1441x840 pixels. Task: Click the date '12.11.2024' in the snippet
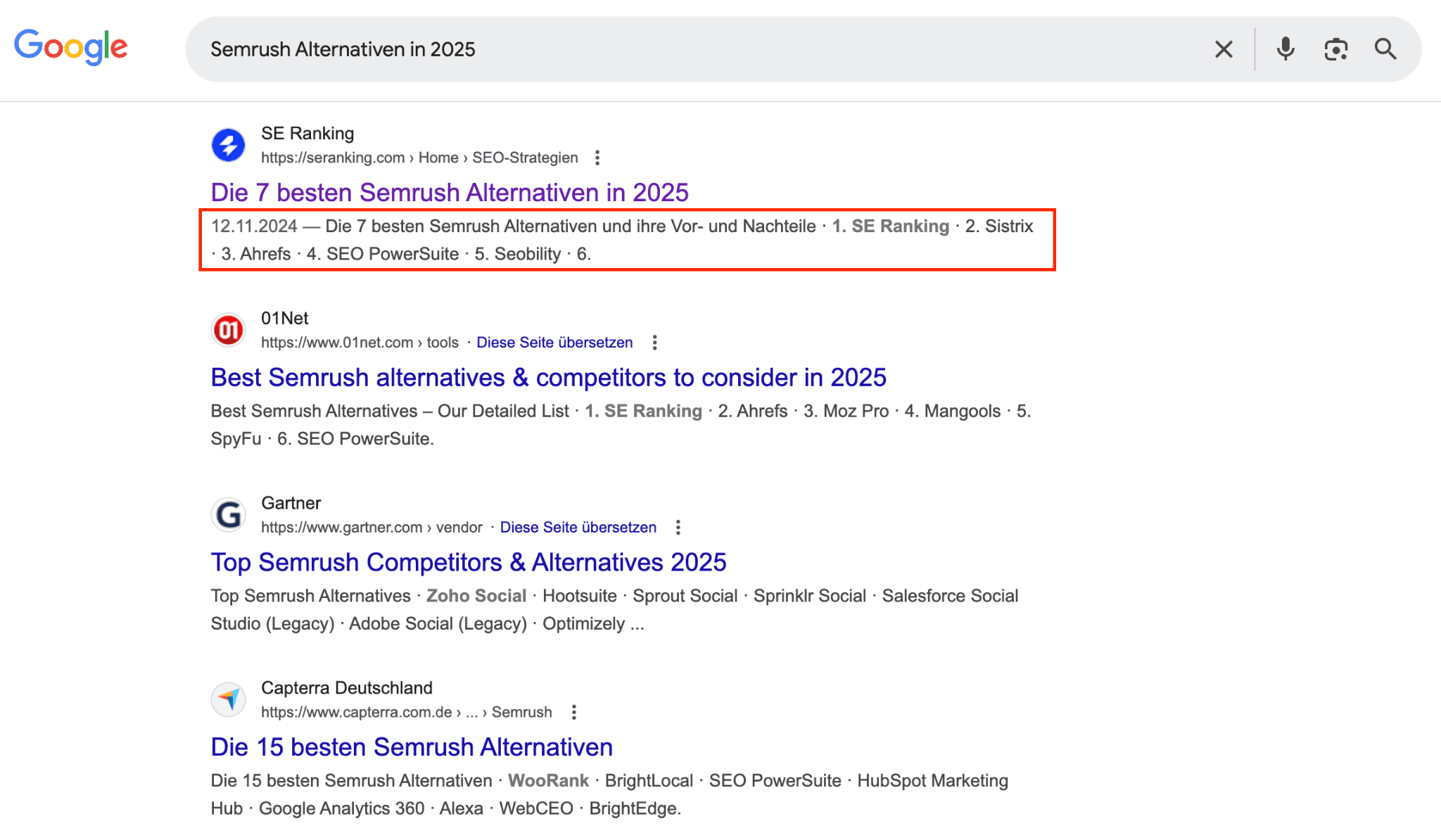pyautogui.click(x=255, y=227)
